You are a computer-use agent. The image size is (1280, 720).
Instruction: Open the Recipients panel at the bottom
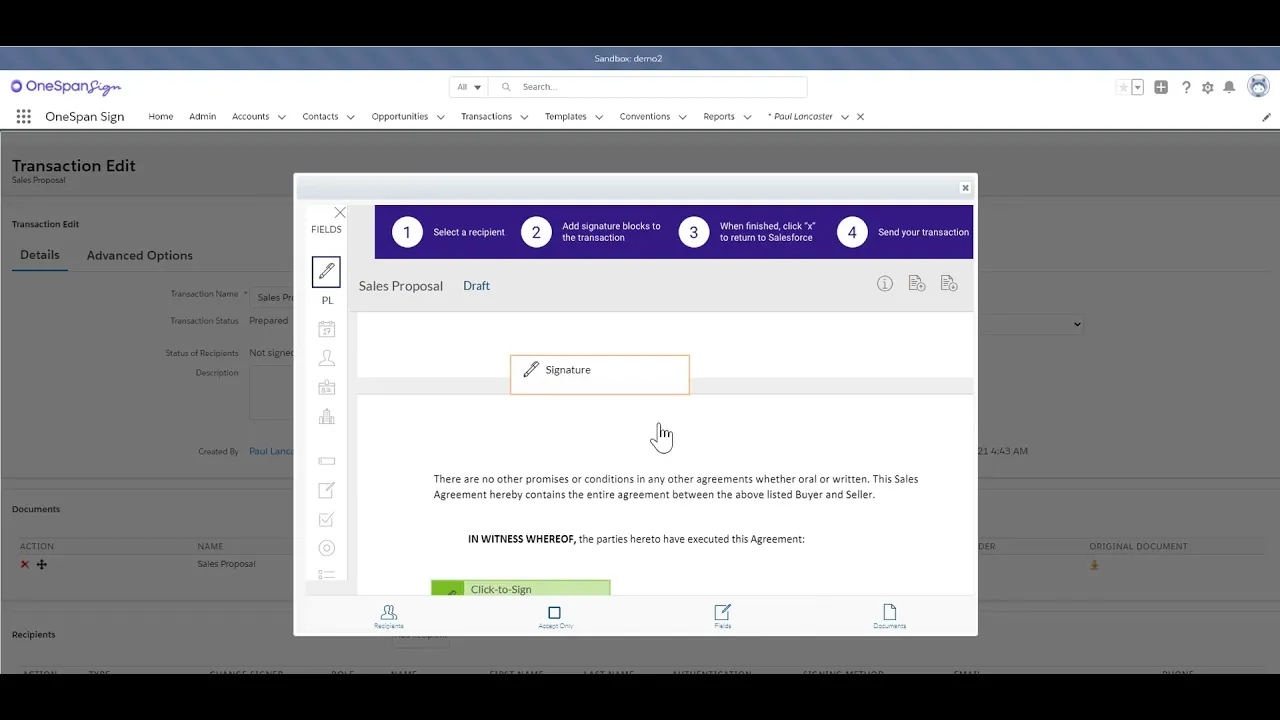(388, 614)
